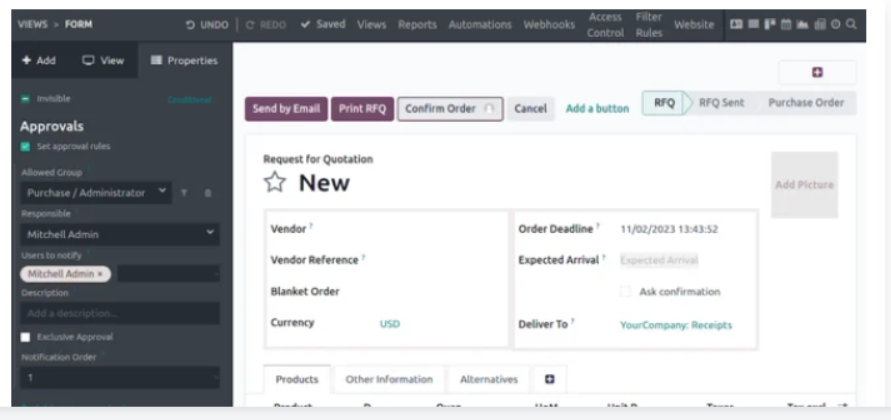The image size is (891, 420).
Task: Open Filter Rules menu
Action: (x=649, y=25)
